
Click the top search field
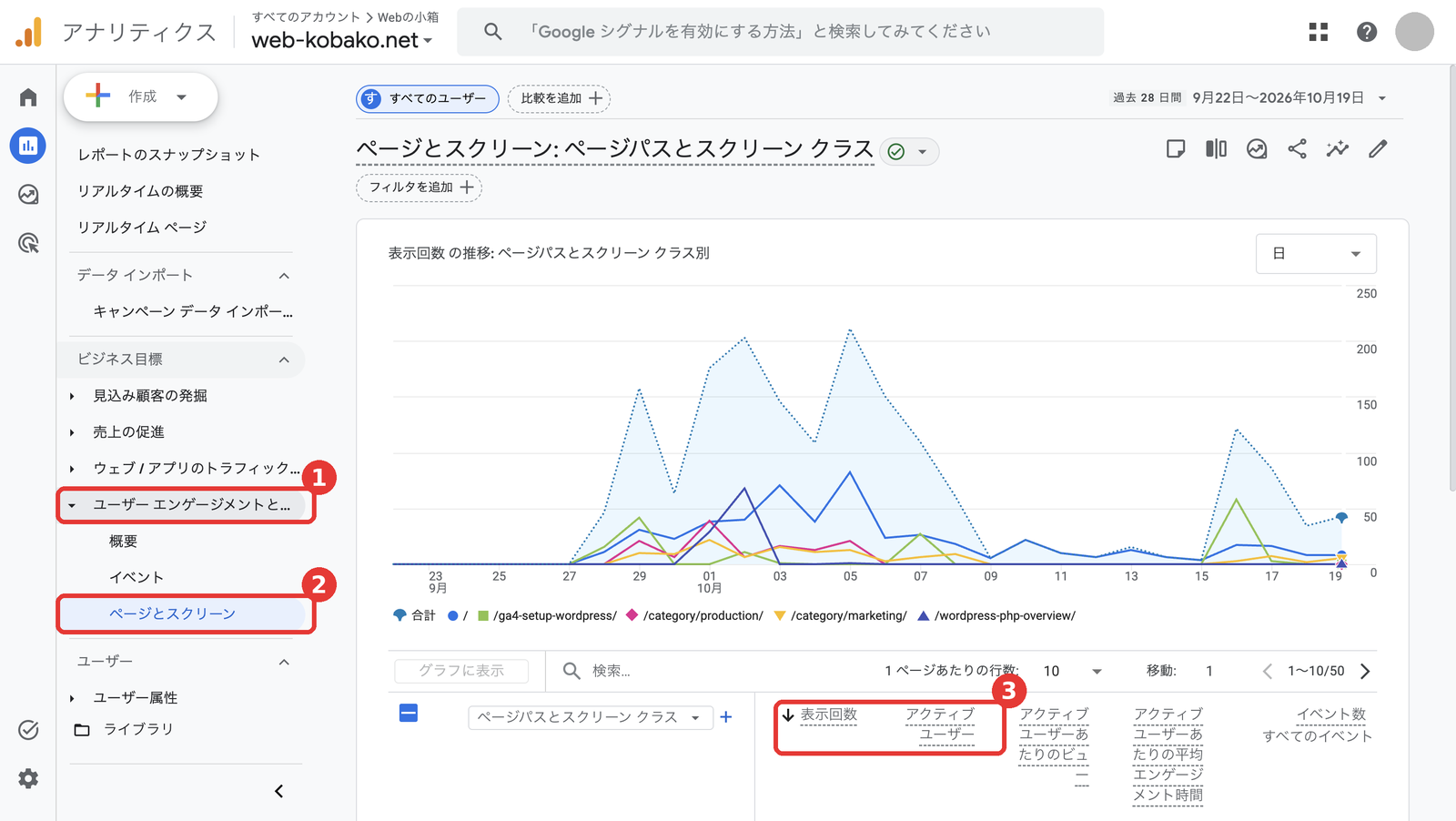(x=781, y=32)
